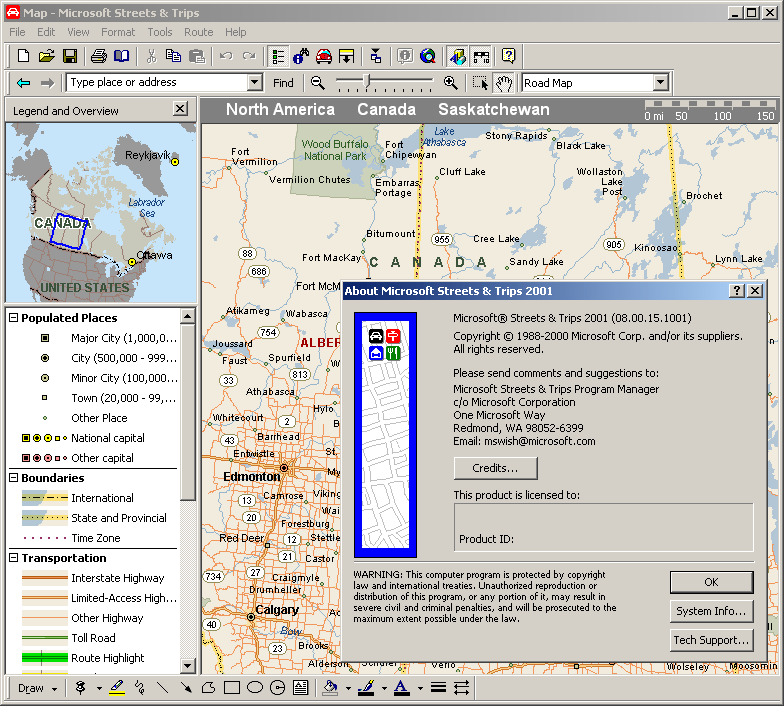Click the arrow style icon in Draw toolbar
Image resolution: width=784 pixels, height=706 pixels.
(462, 688)
